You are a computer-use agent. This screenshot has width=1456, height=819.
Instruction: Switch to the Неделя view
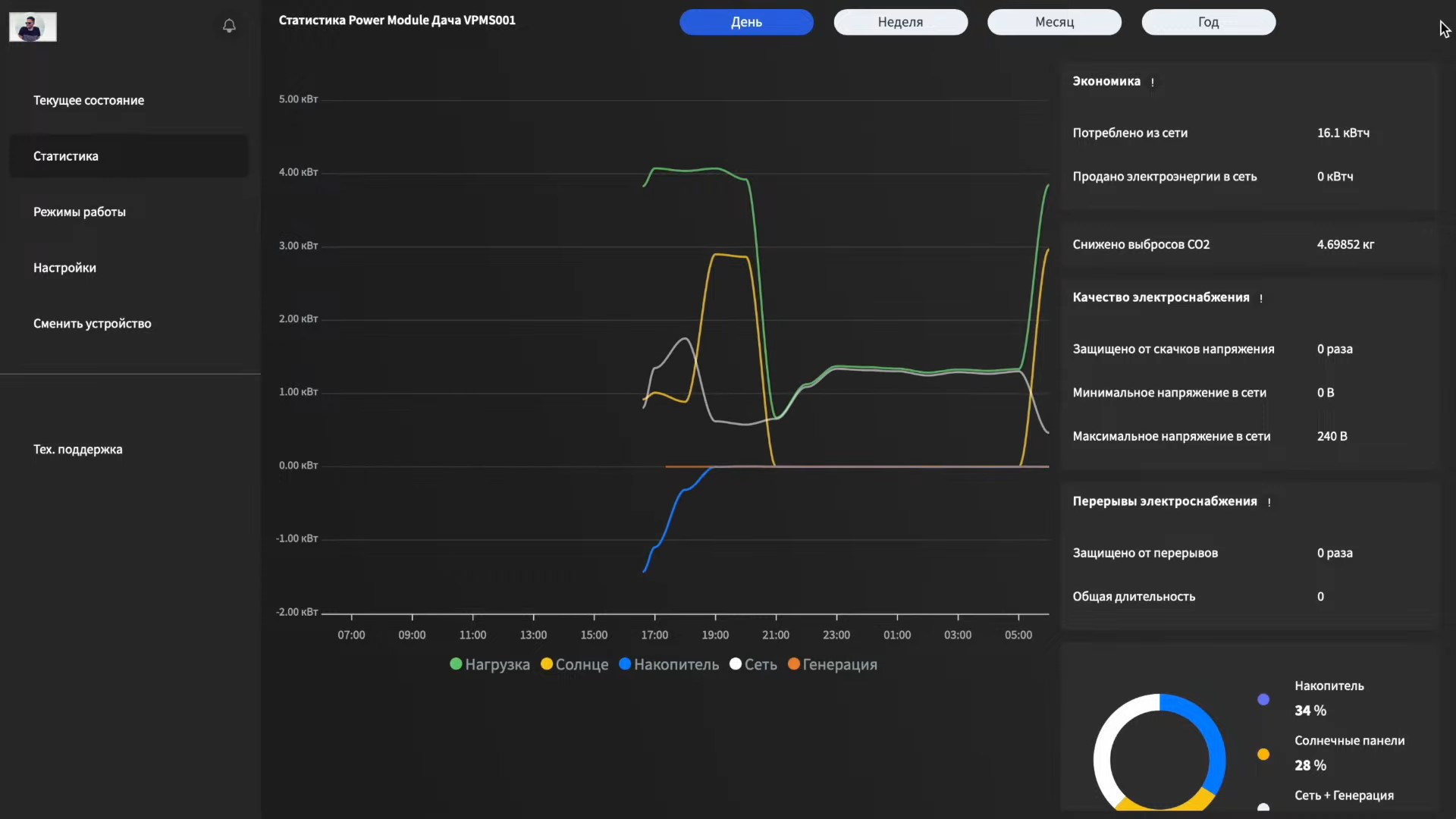coord(900,22)
